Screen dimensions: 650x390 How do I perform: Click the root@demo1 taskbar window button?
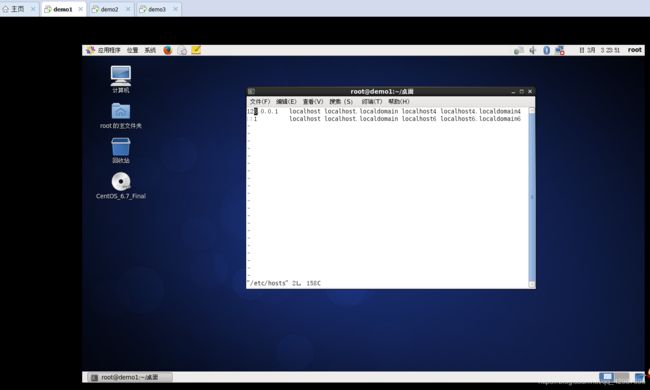pos(130,377)
